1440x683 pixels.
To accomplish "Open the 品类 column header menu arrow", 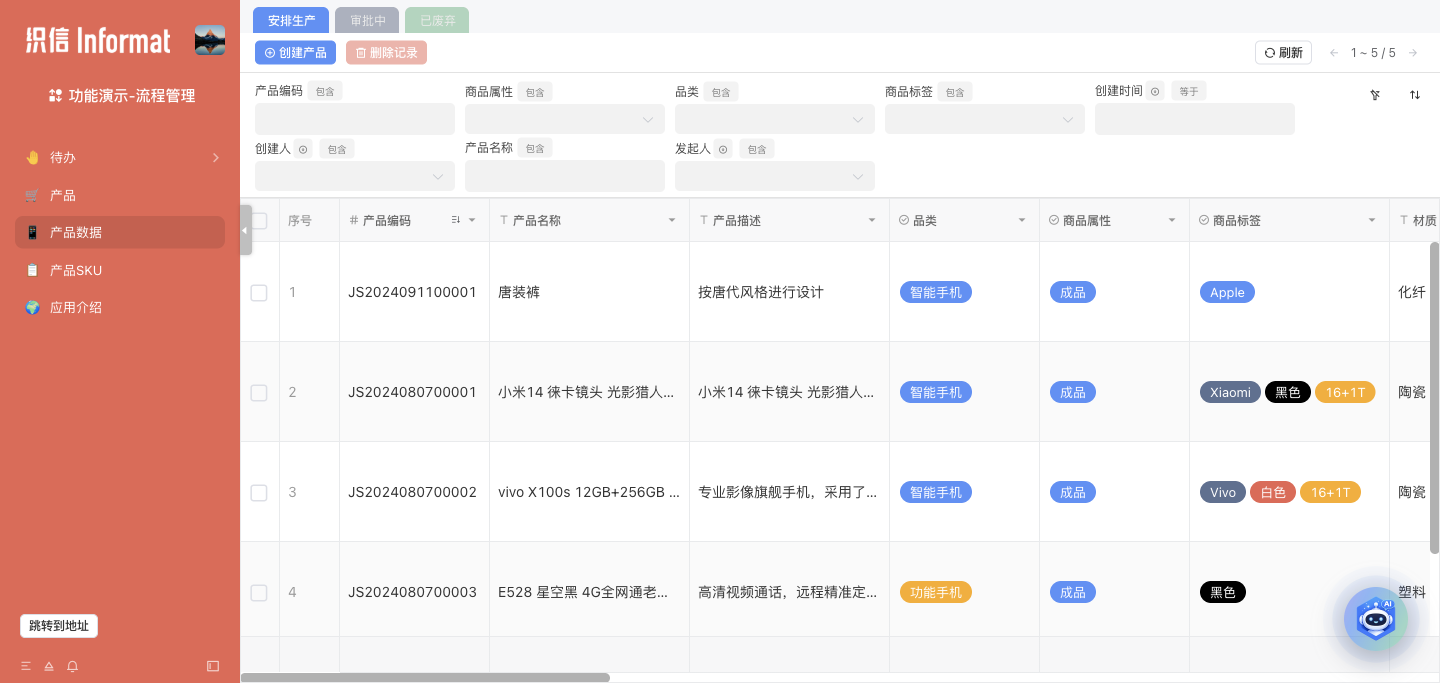I will [x=1022, y=220].
